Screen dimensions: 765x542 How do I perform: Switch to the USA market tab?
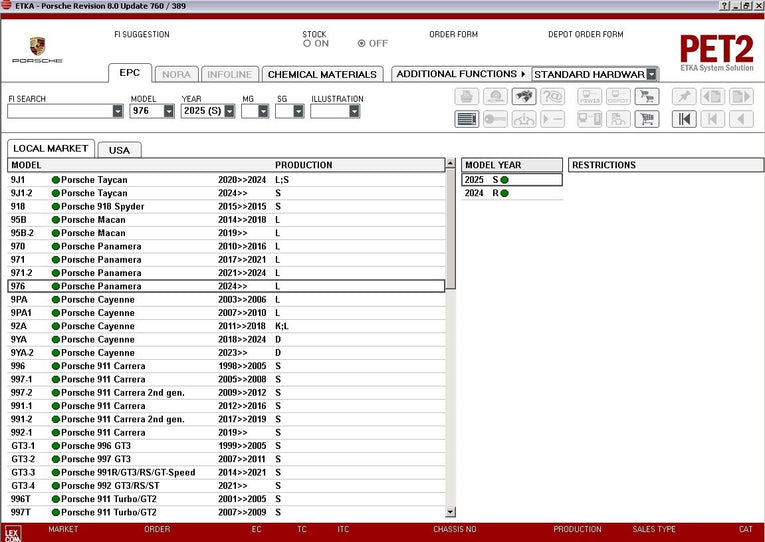[119, 150]
